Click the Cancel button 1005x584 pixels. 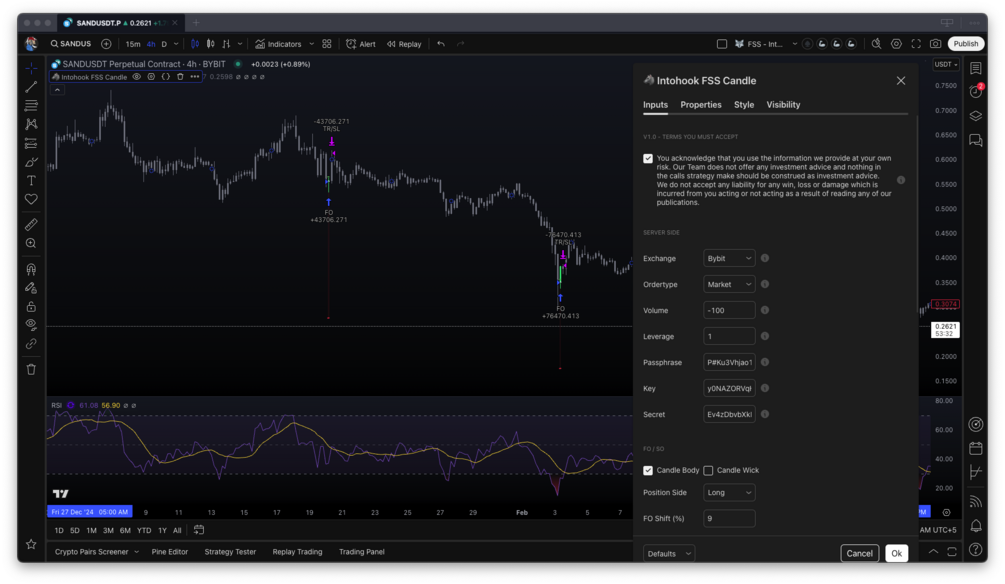(859, 553)
